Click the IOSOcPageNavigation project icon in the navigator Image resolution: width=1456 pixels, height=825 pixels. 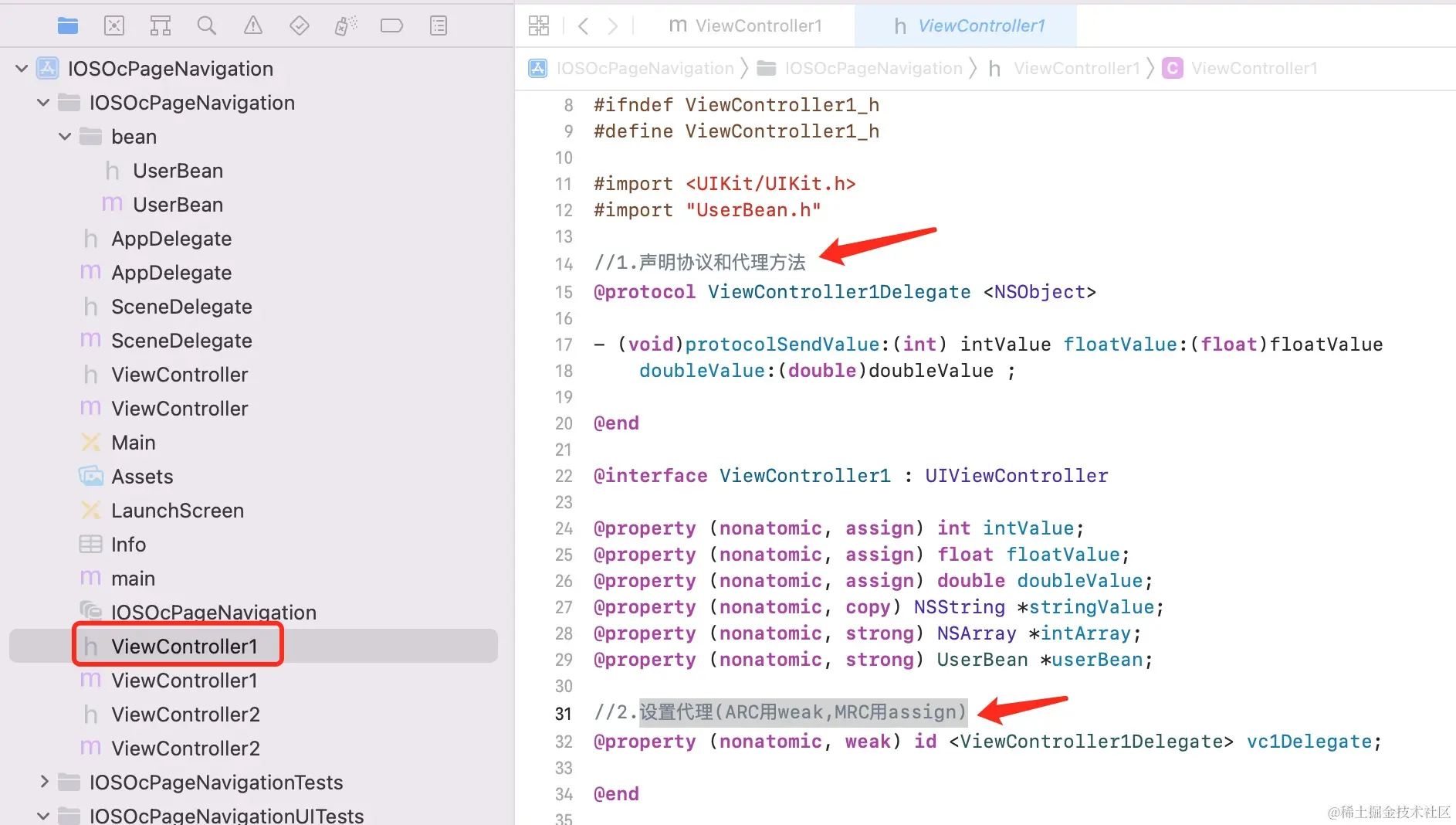[48, 69]
